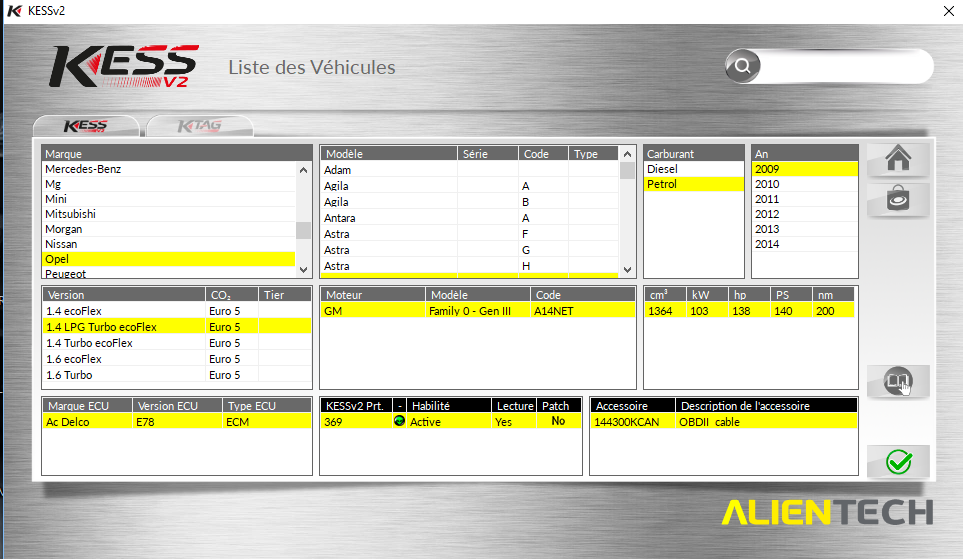The image size is (963, 559).
Task: Click protocol number 369 cell
Action: (357, 422)
